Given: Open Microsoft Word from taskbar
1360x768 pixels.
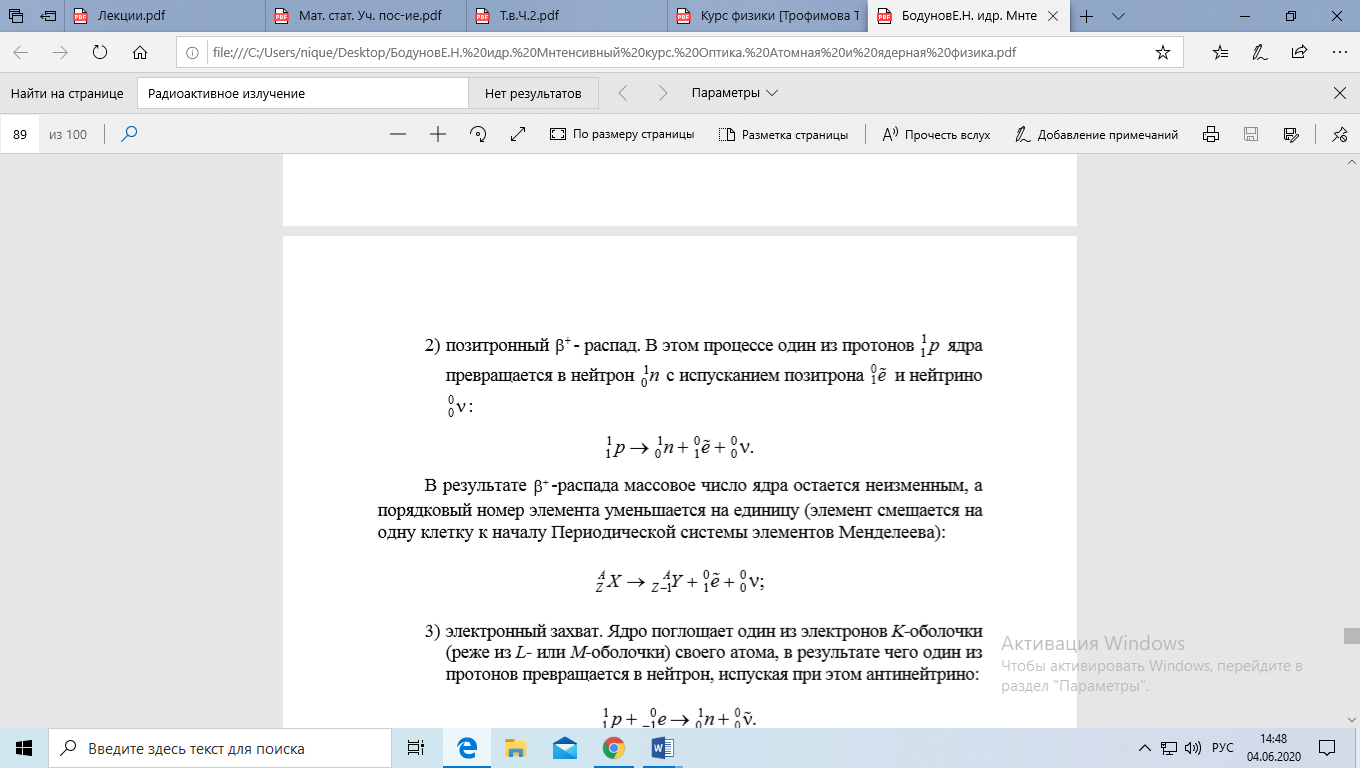Looking at the screenshot, I should [x=662, y=747].
